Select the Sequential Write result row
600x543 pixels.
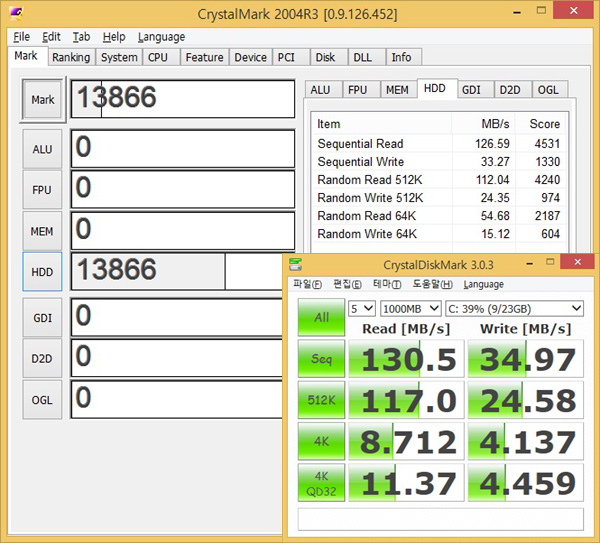click(439, 161)
